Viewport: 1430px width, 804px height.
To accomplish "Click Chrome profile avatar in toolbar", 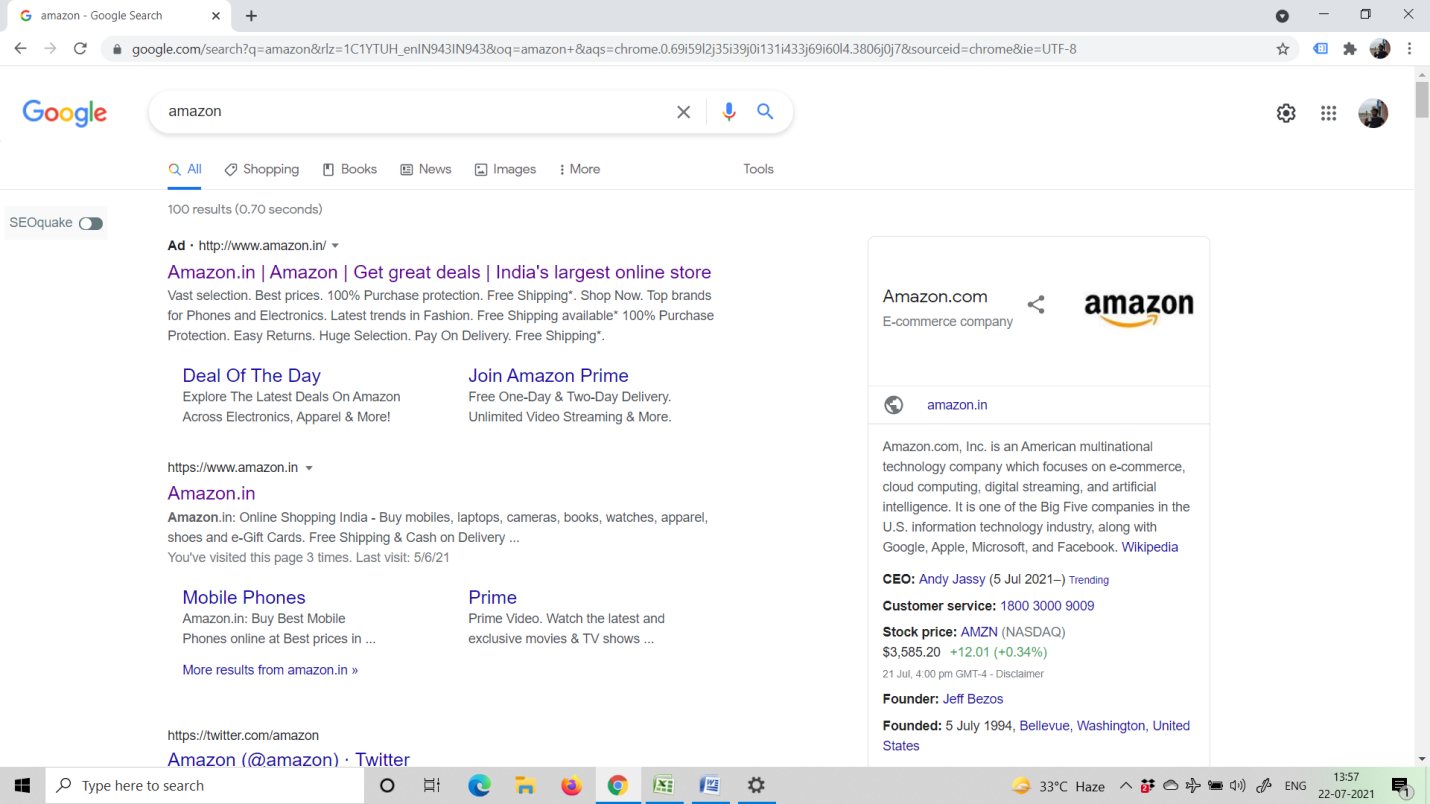I will (1380, 49).
